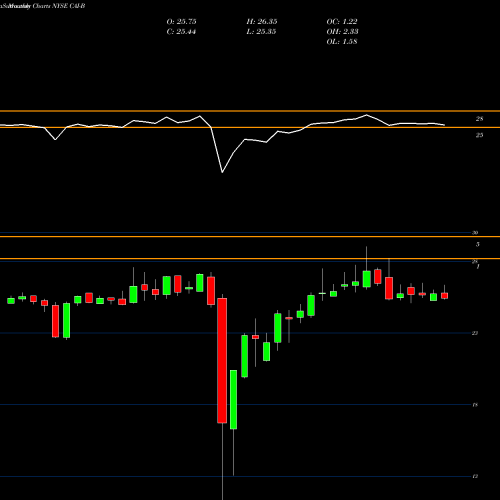
Task: Click the axis label 12 near the bottom
Action: tap(475, 476)
